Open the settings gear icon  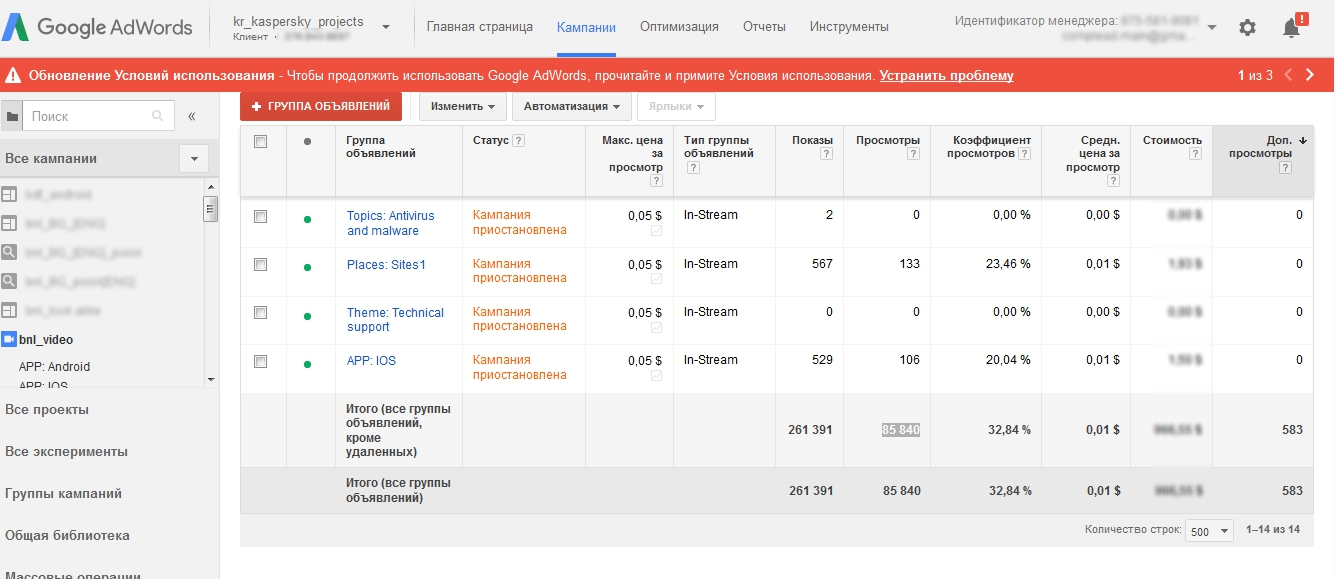pos(1247,28)
